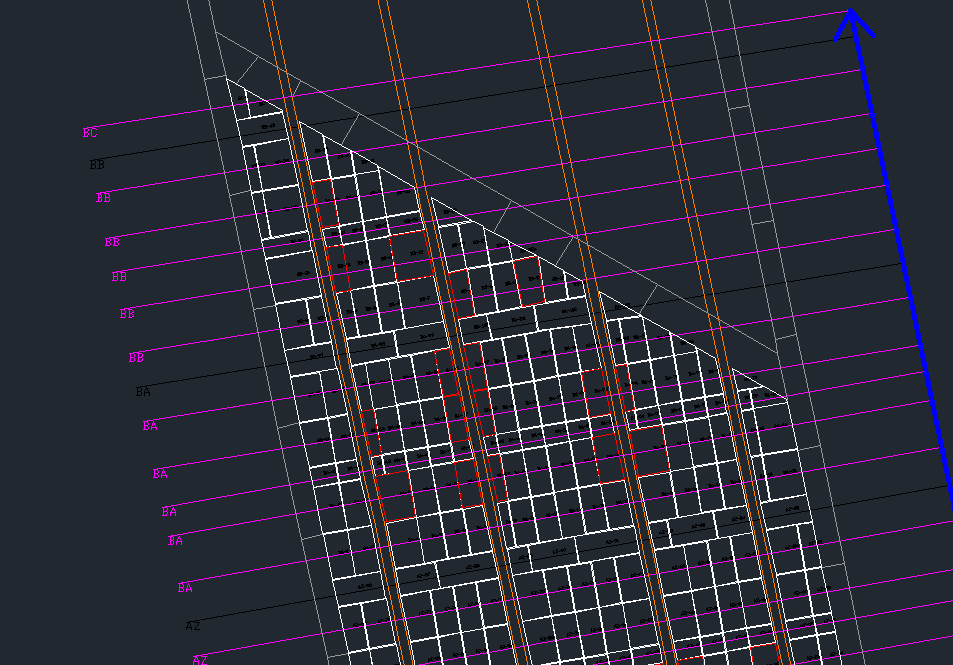953x665 pixels.
Task: Select the black BA grid label
Action: click(x=143, y=391)
